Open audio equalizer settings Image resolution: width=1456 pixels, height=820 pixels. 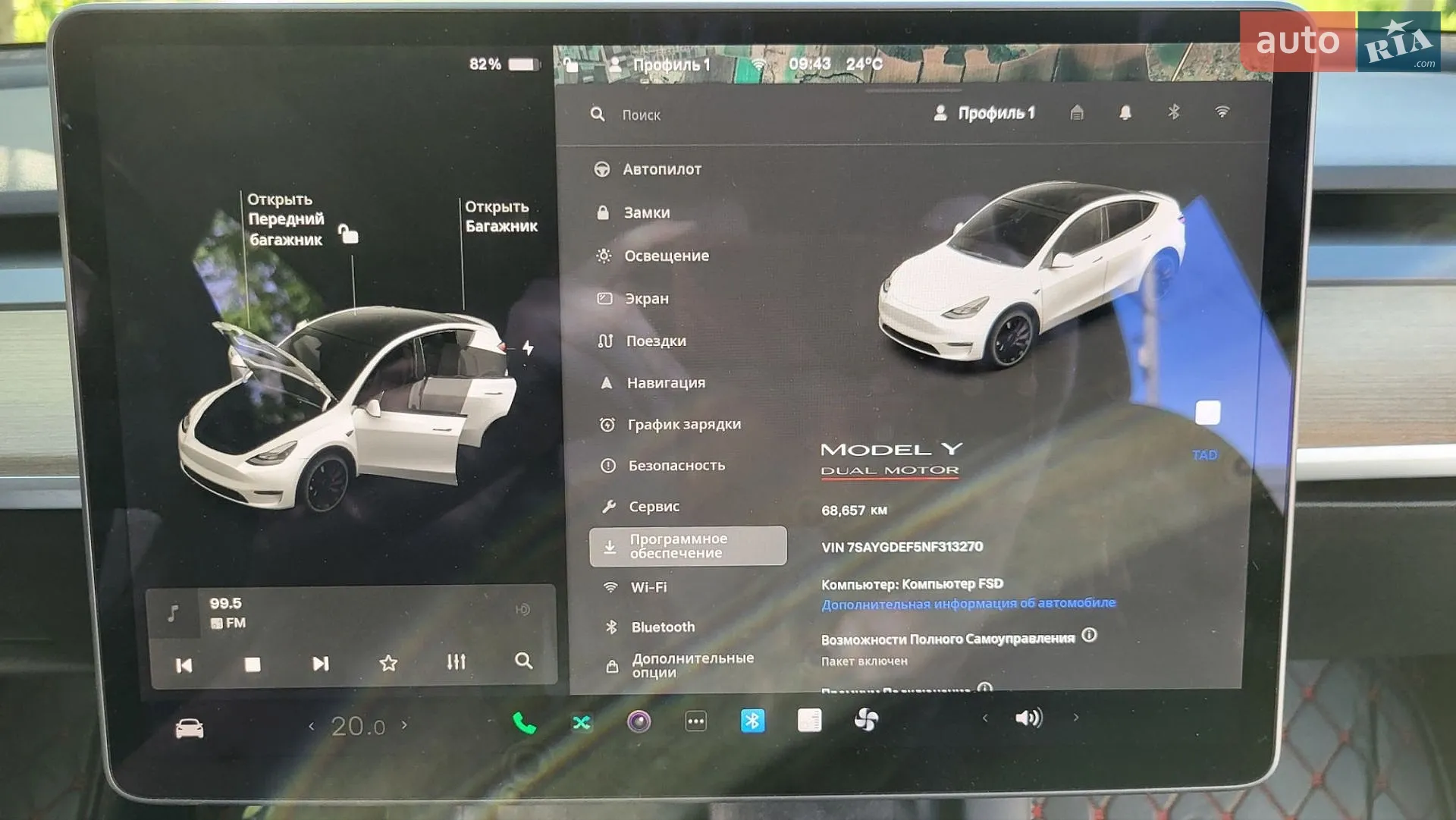tap(456, 661)
